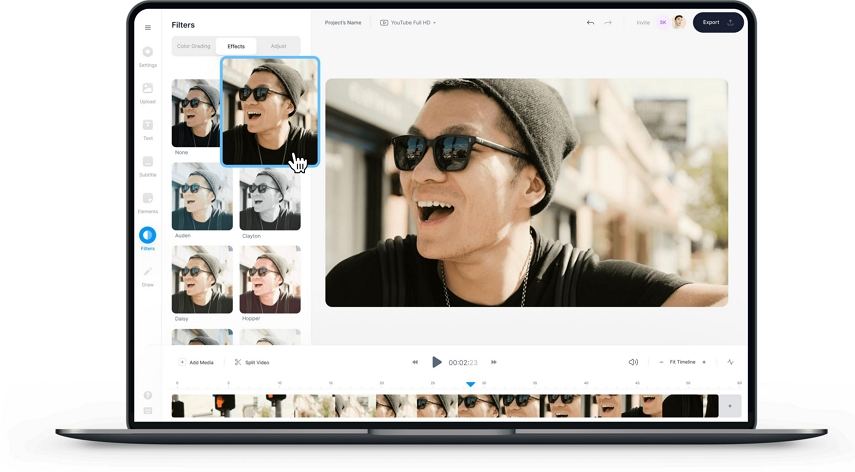Click the Filters panel heading
The image size is (855, 472).
pos(183,25)
